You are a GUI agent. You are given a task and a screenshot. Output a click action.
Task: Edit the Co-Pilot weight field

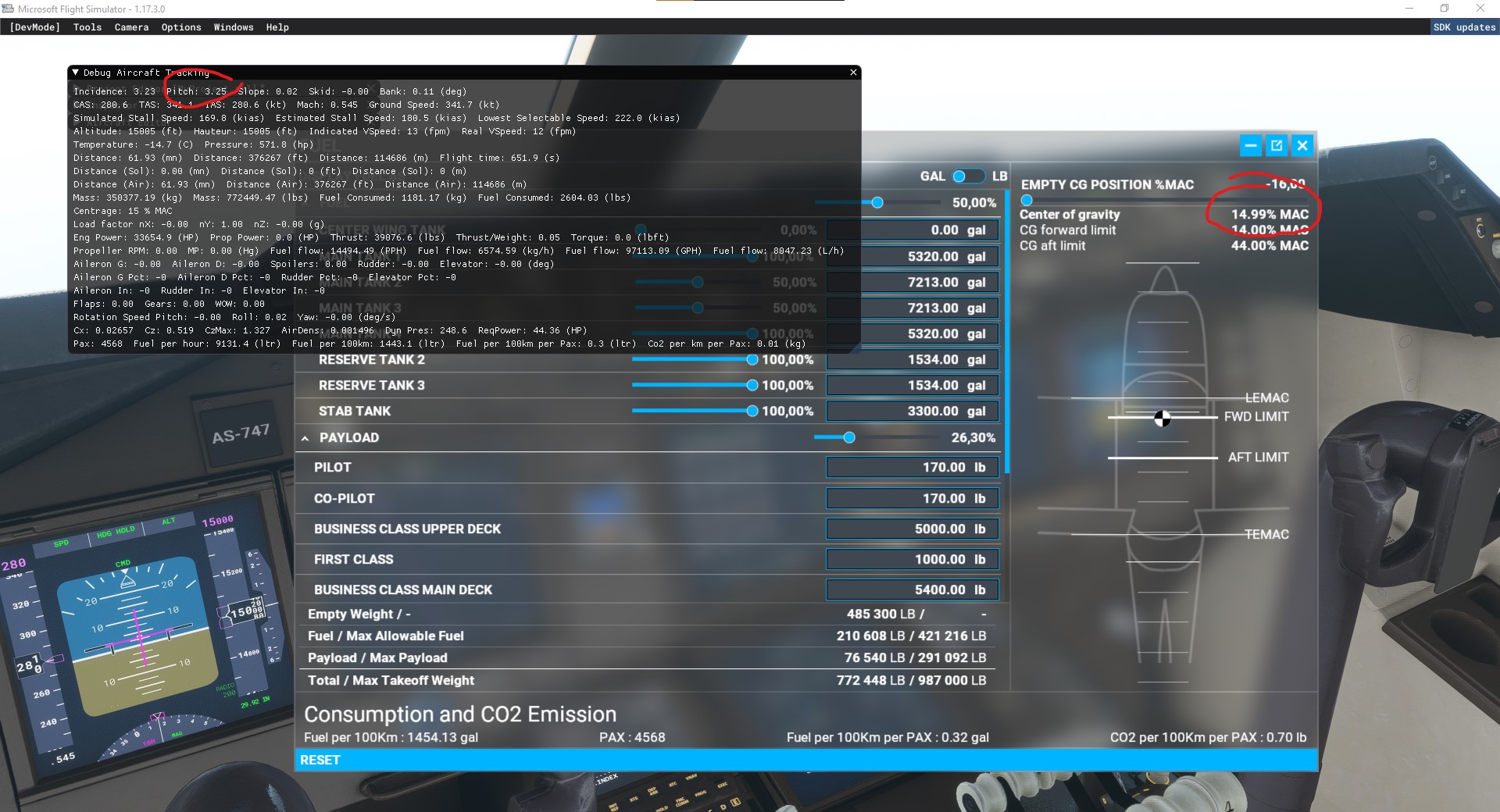point(912,498)
